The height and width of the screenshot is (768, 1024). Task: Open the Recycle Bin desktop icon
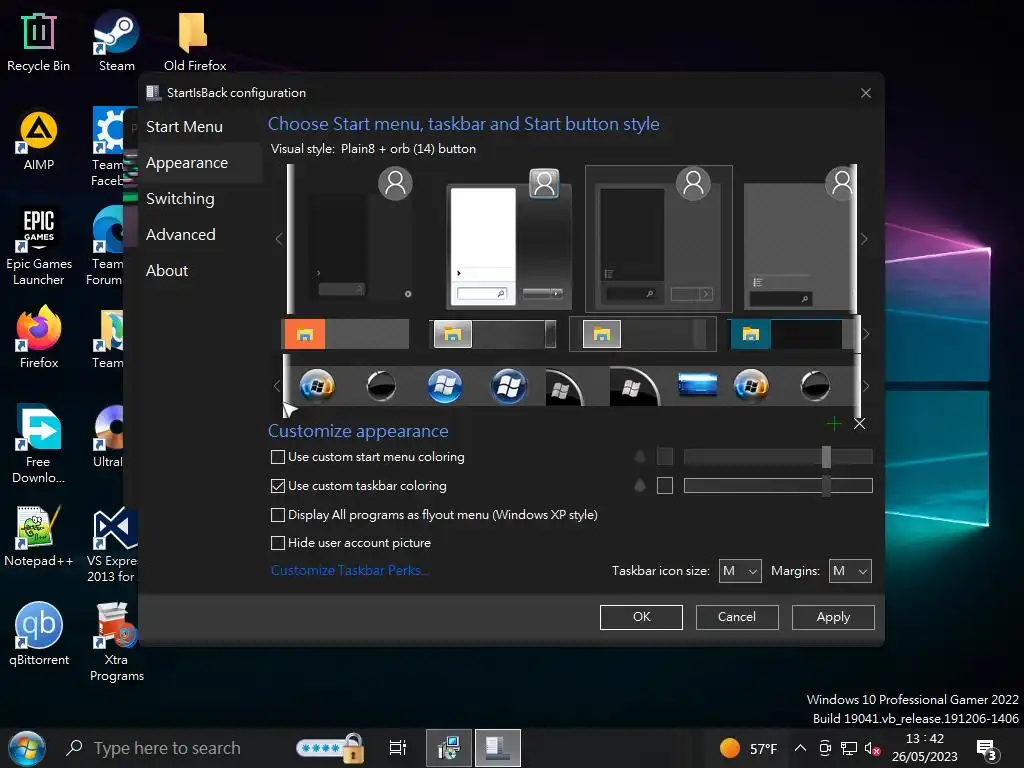(x=38, y=42)
